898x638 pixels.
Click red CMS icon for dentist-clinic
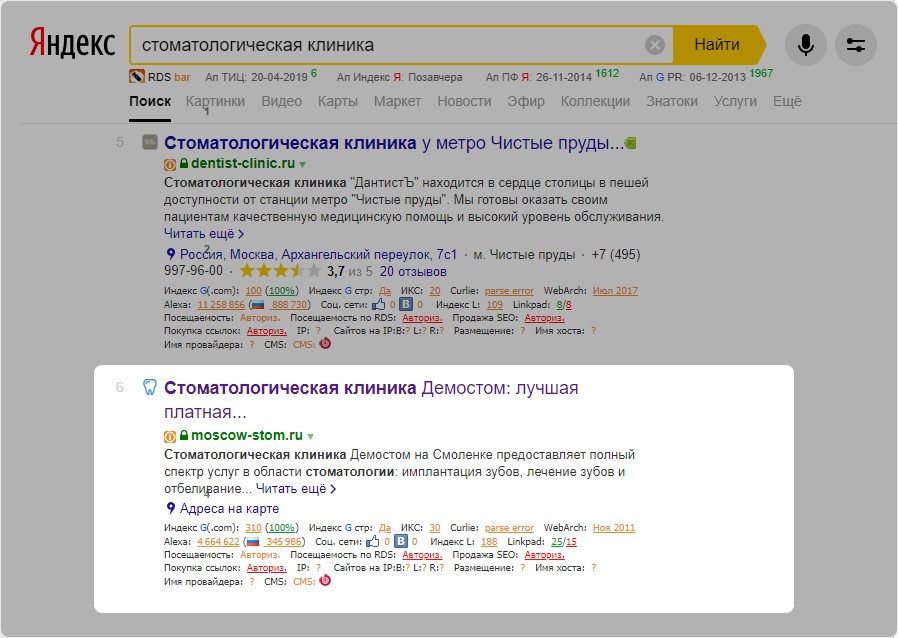[325, 344]
